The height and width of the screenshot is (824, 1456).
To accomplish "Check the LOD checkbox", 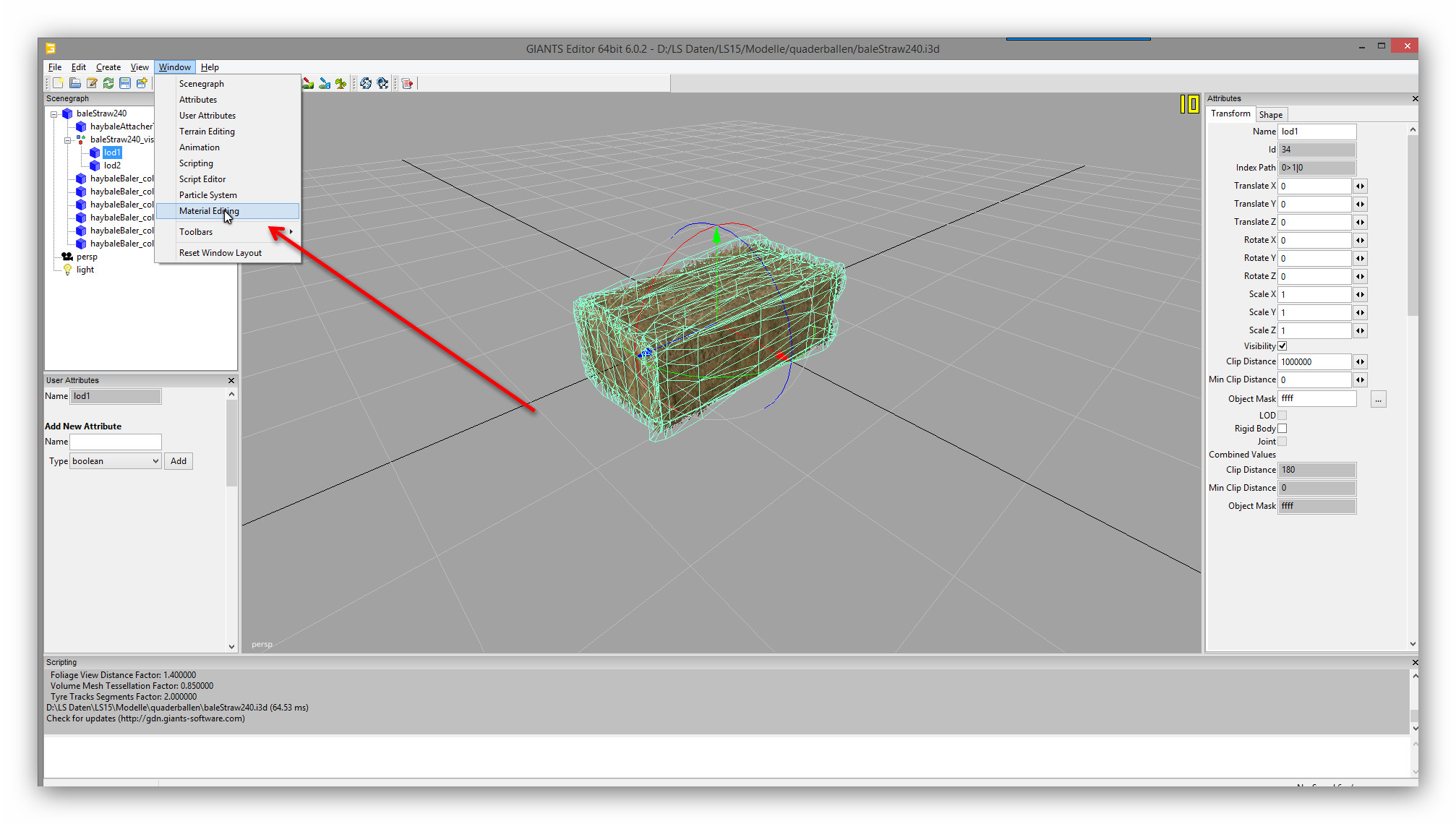I will click(x=1282, y=416).
